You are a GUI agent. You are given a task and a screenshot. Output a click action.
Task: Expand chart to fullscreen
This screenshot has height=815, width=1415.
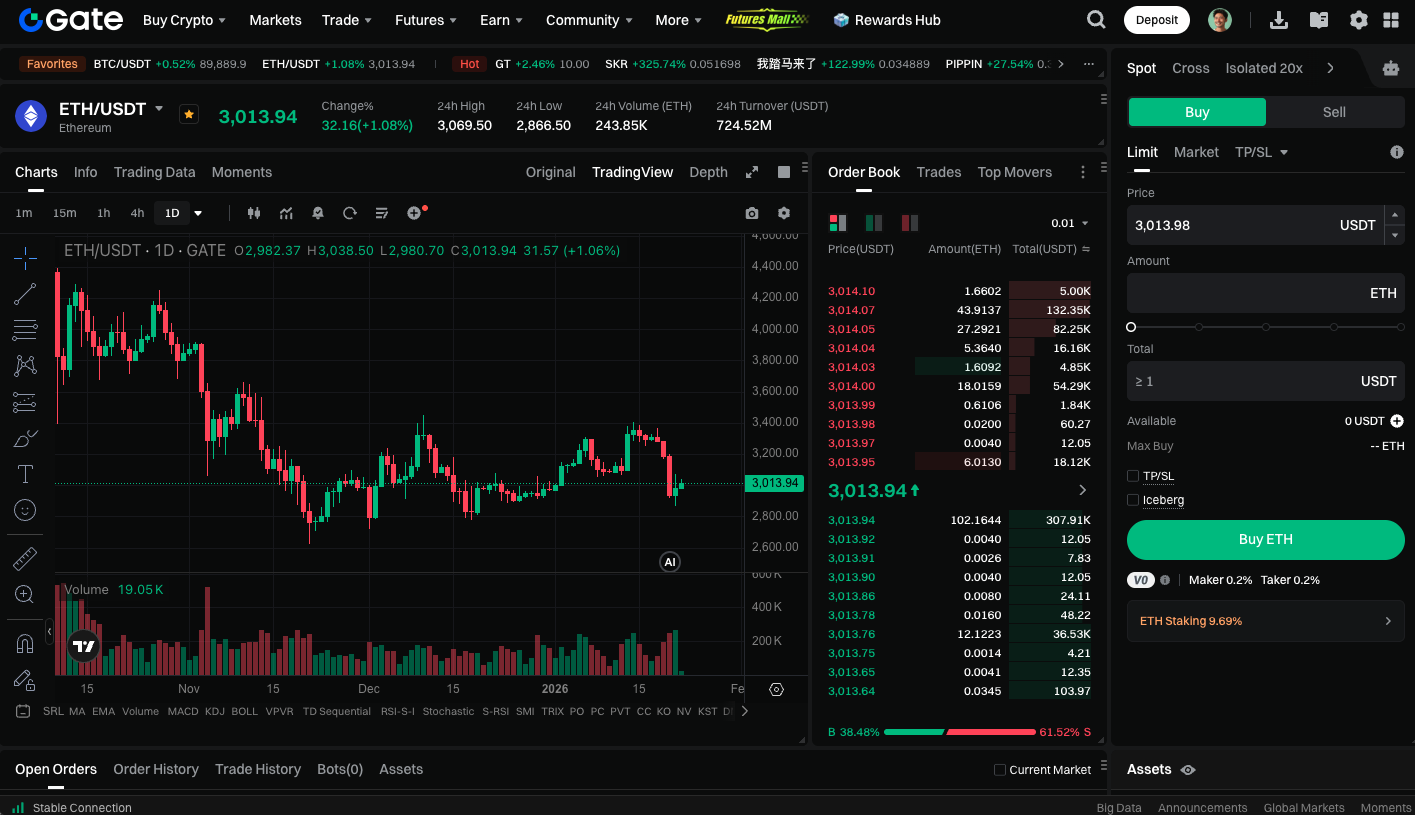752,172
